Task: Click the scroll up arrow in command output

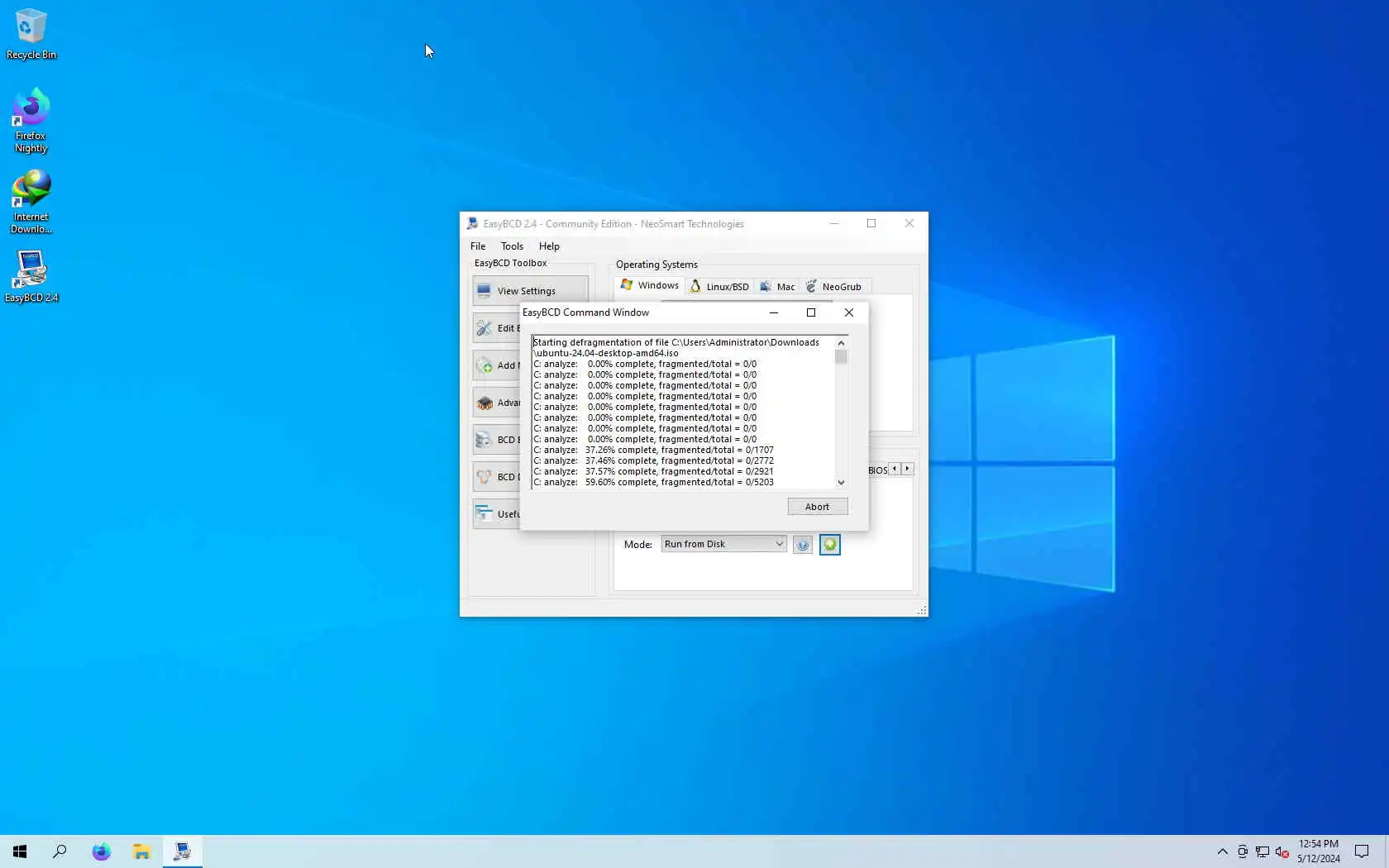Action: pyautogui.click(x=841, y=343)
